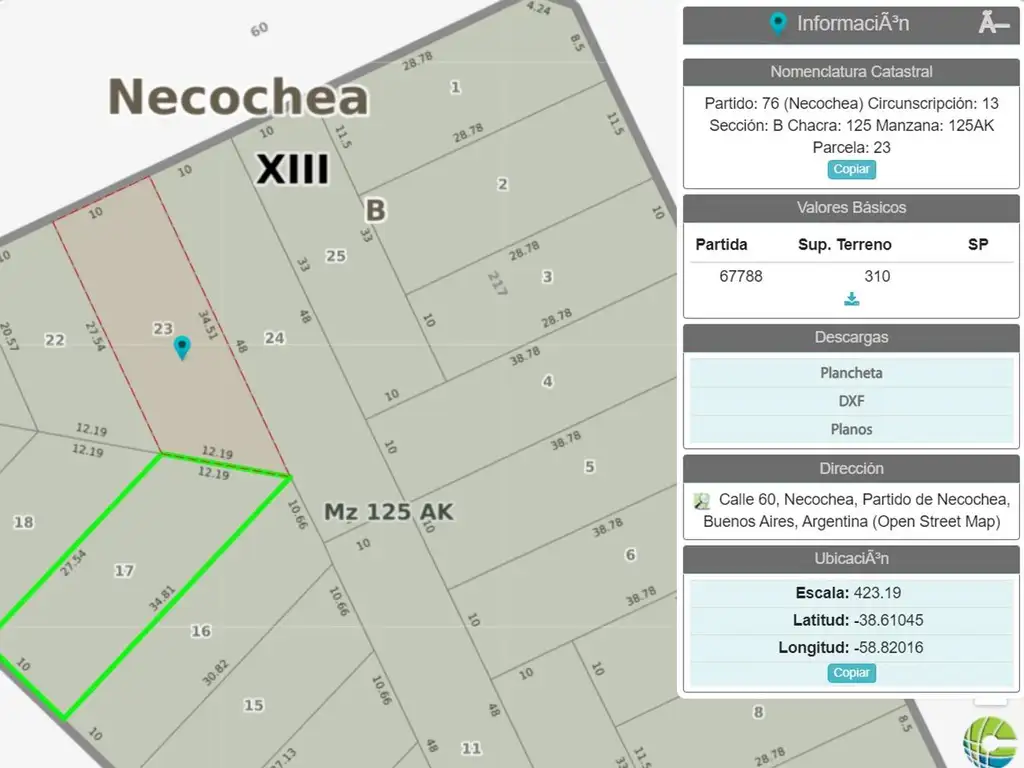Click the Dirección section header
Screen dimensions: 1024x768
click(851, 468)
